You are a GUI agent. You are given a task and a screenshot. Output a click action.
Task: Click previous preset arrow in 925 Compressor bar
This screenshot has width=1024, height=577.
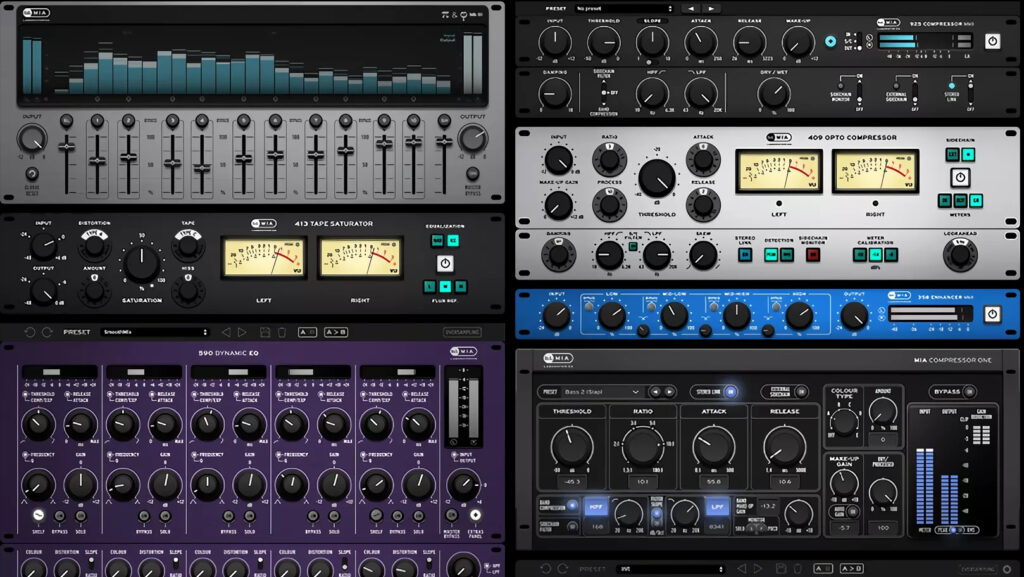click(692, 8)
